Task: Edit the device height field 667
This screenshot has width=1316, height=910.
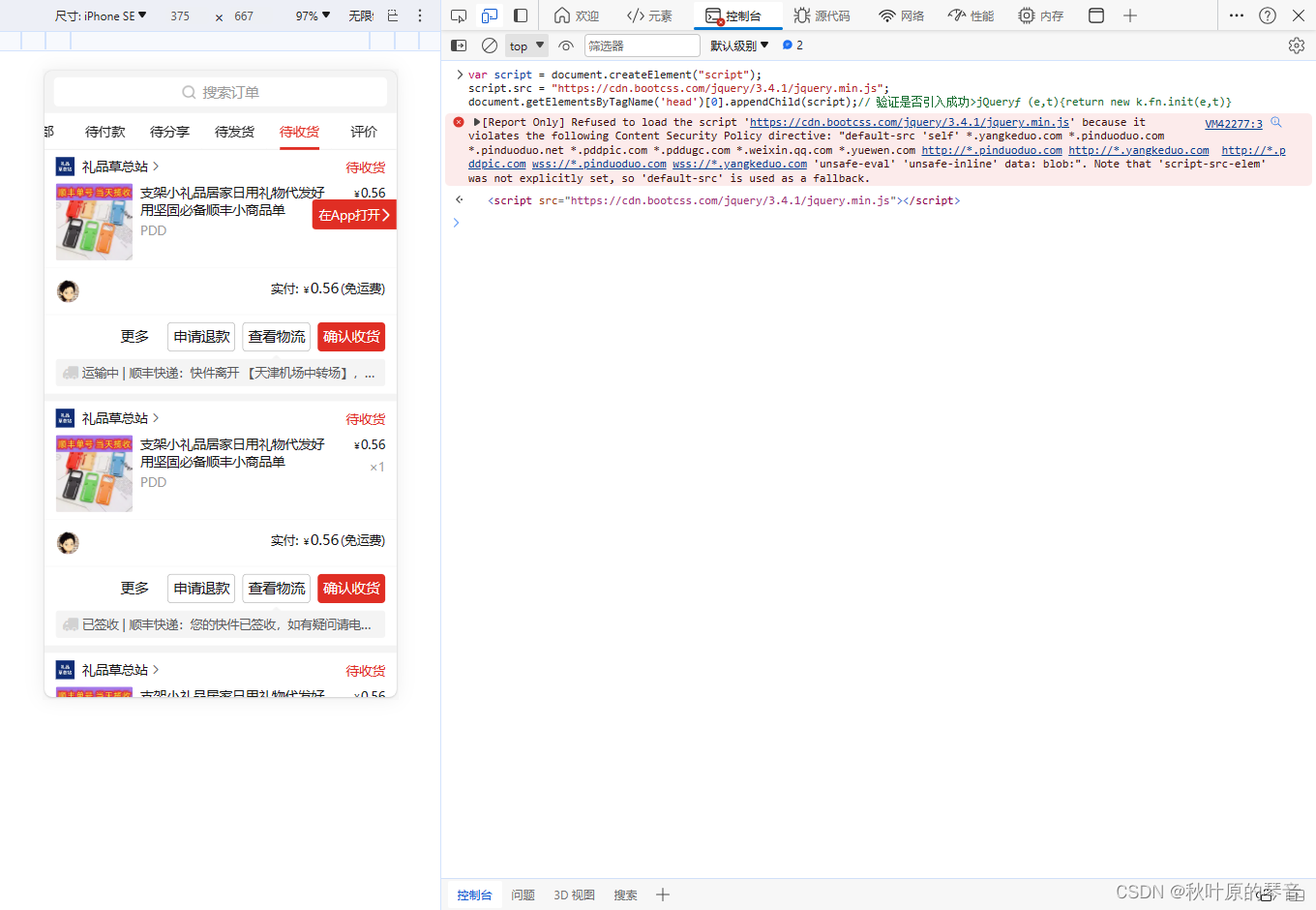Action: pyautogui.click(x=244, y=16)
